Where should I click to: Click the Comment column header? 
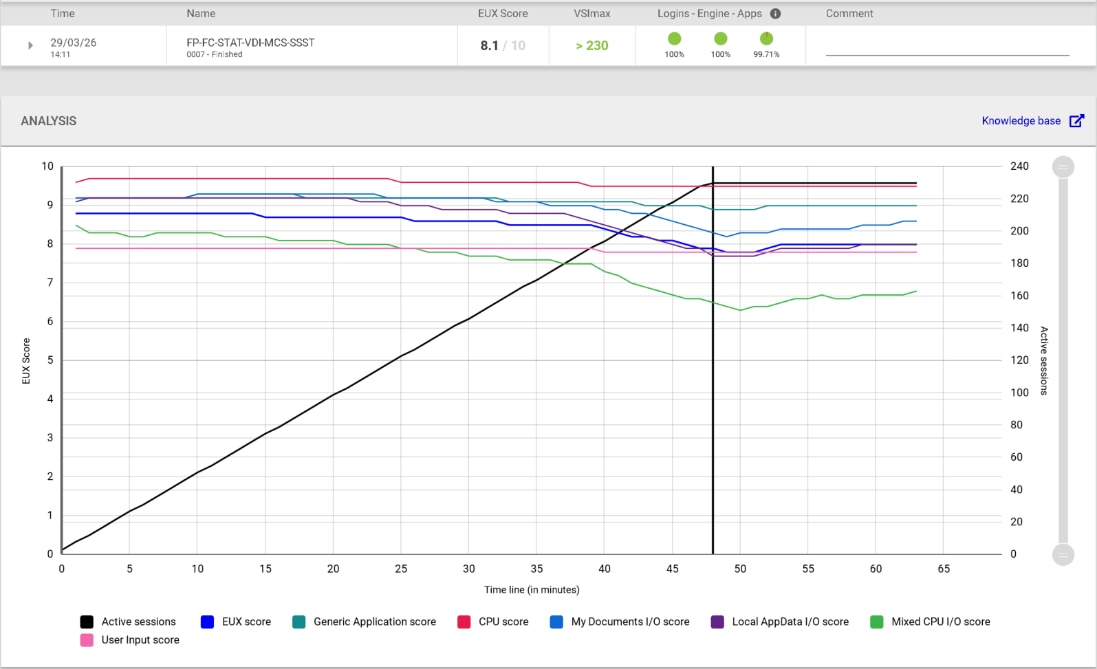click(849, 13)
